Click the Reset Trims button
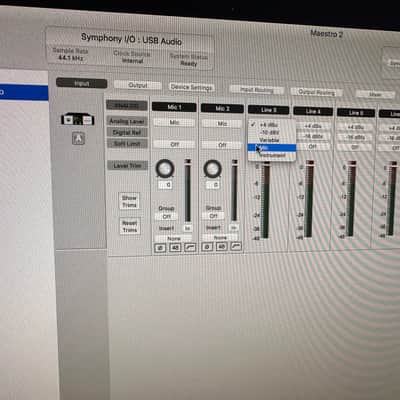Viewport: 400px width, 400px height. click(130, 226)
